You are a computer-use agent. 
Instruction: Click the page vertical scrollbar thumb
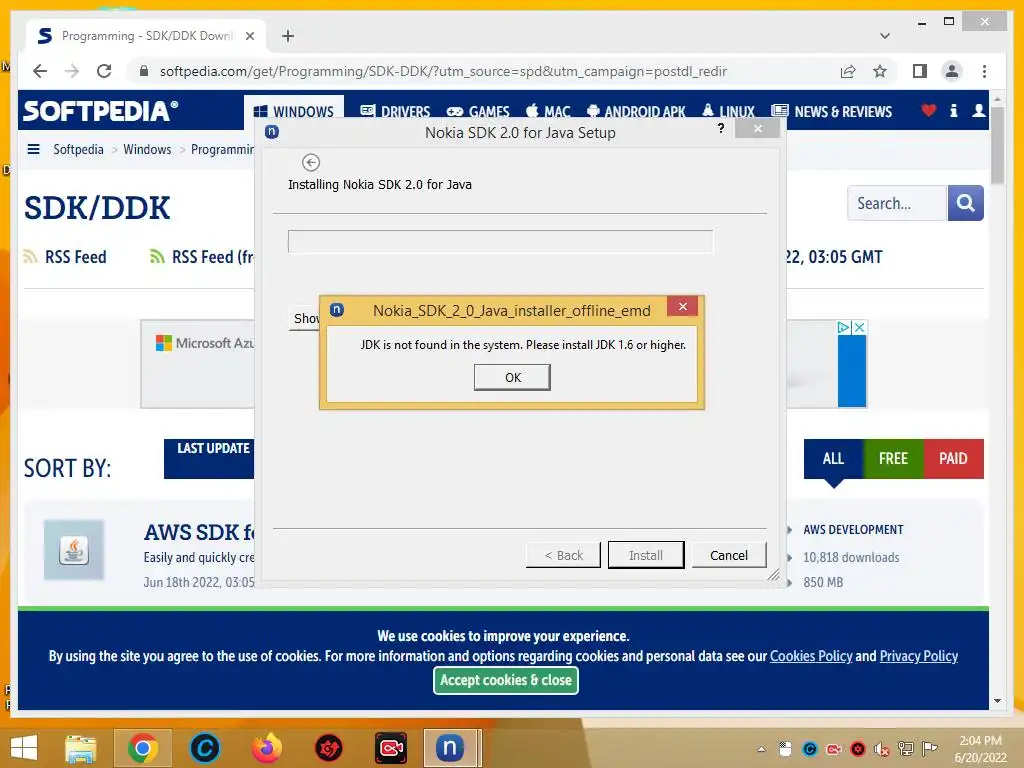tap(997, 145)
